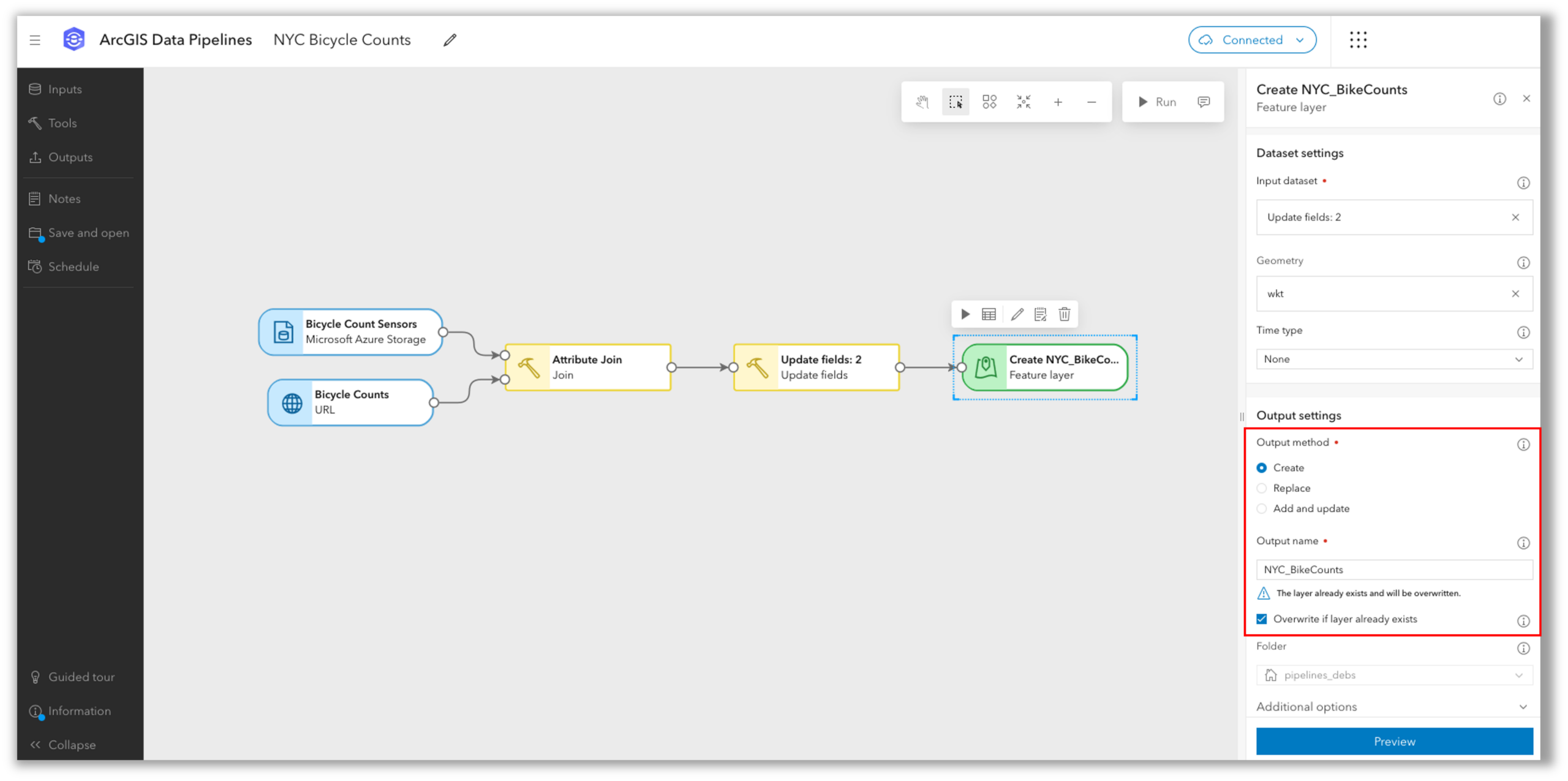Zoom out on the canvas
The image size is (1568, 781).
point(1091,102)
